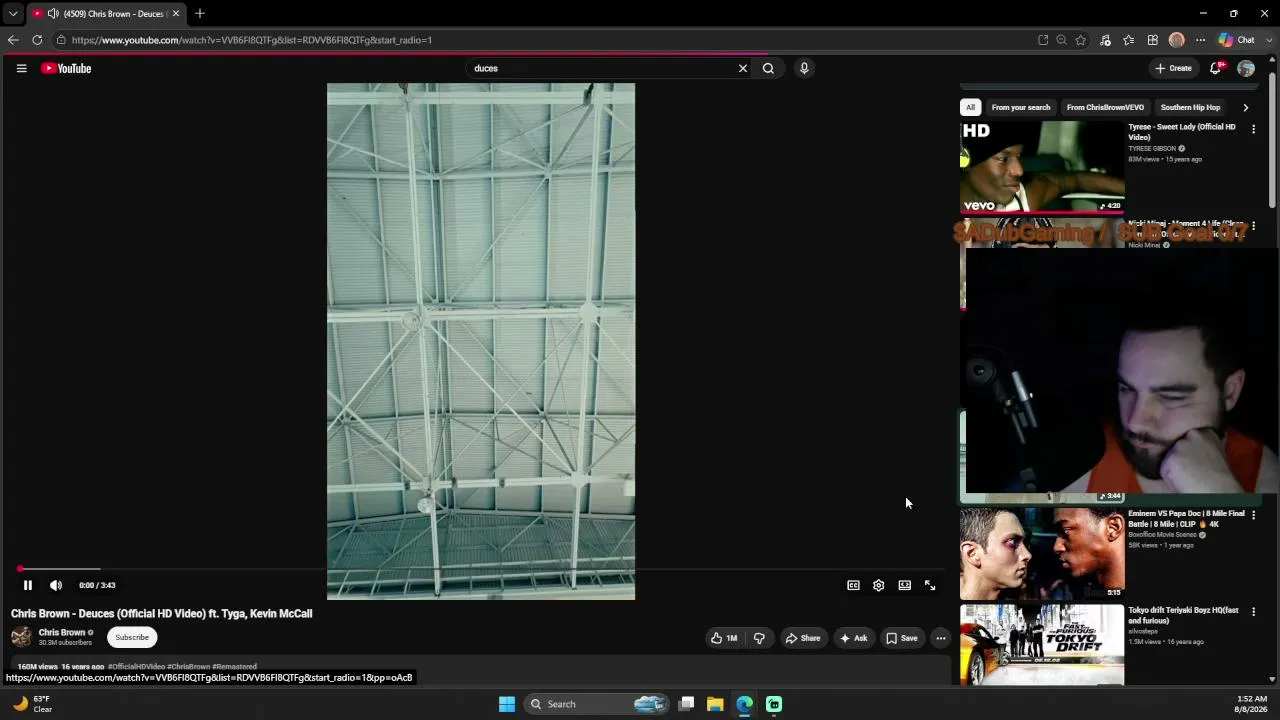Open the browser profile avatar
The height and width of the screenshot is (720, 1280).
pos(1177,40)
